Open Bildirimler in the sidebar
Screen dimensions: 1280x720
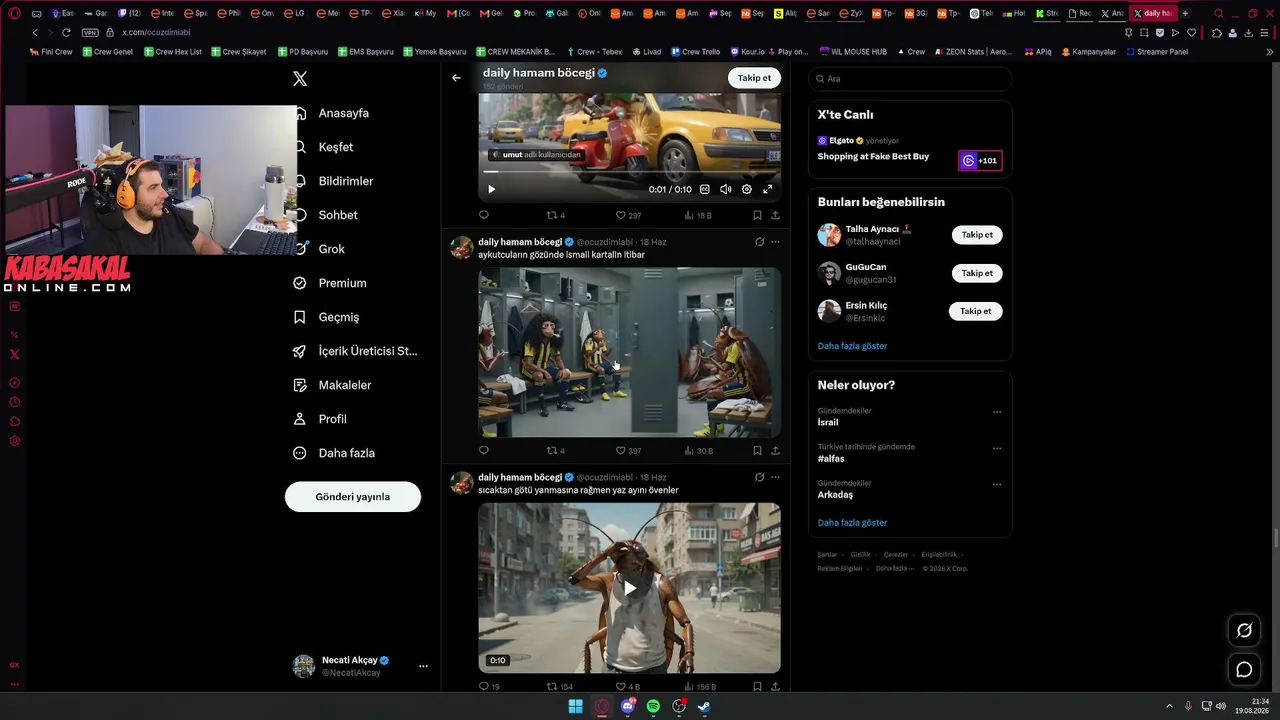tap(334, 181)
